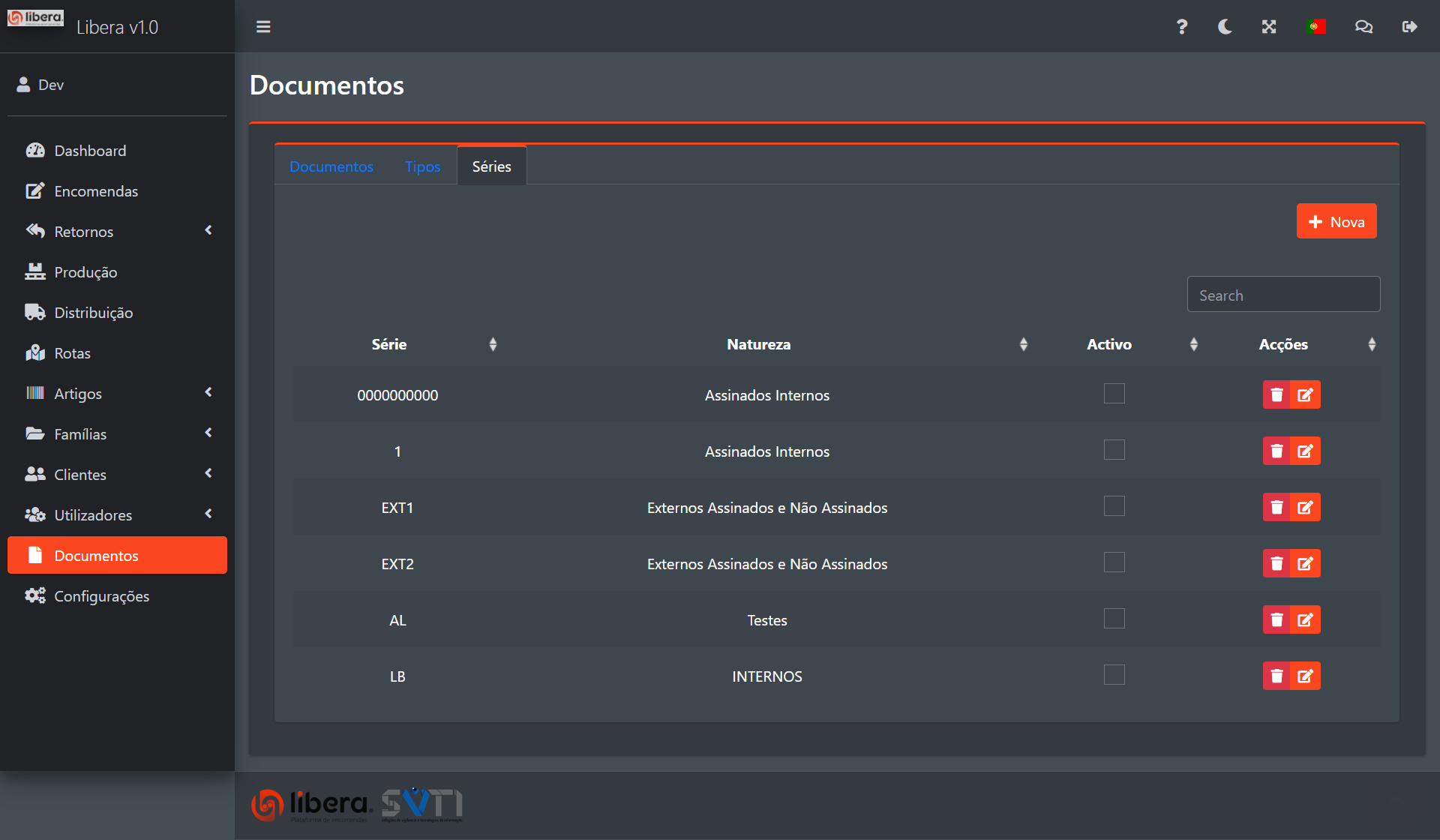Sort table by Natureza column
This screenshot has width=1440, height=840.
tap(758, 344)
